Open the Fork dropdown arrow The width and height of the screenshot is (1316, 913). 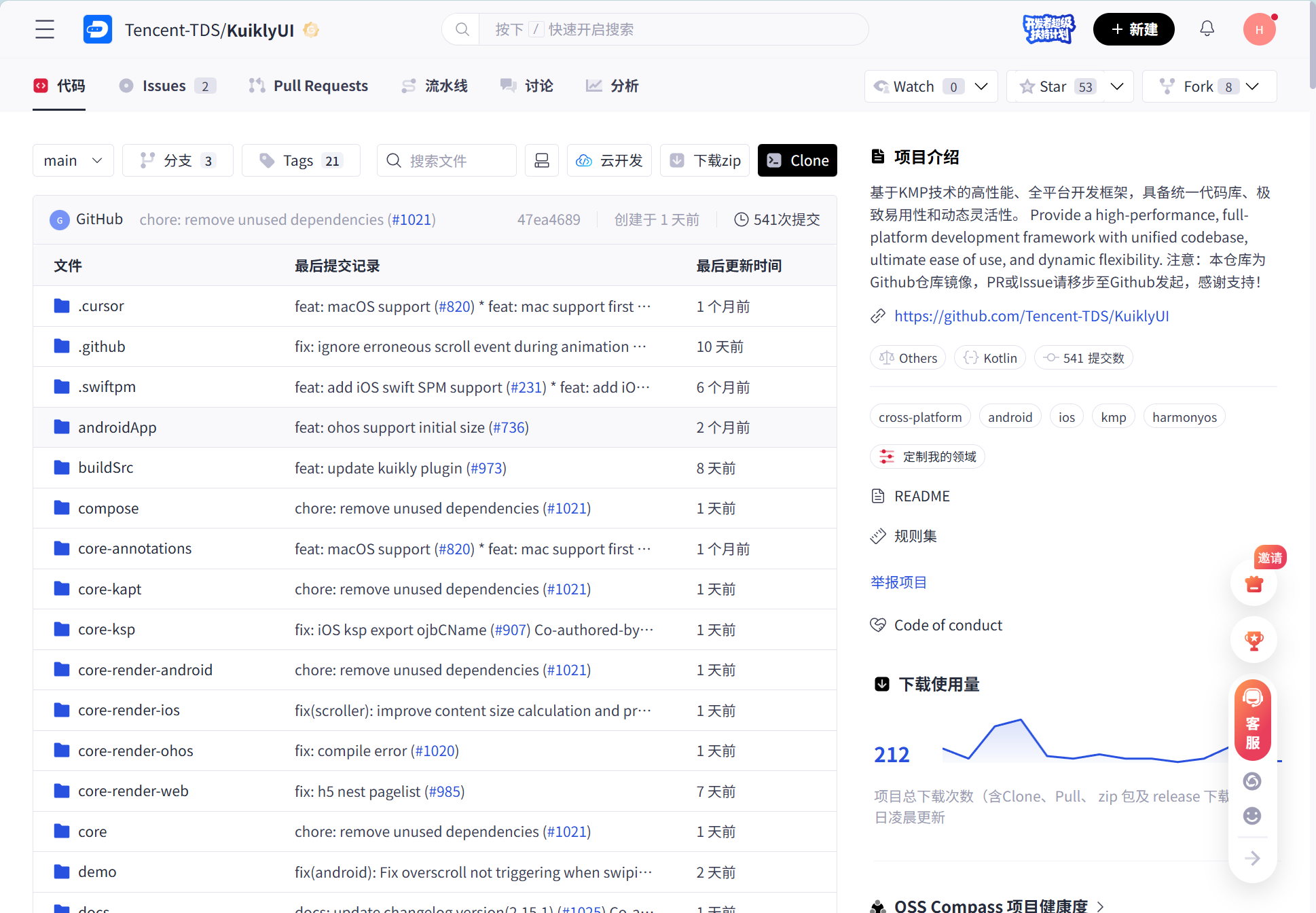click(x=1253, y=86)
